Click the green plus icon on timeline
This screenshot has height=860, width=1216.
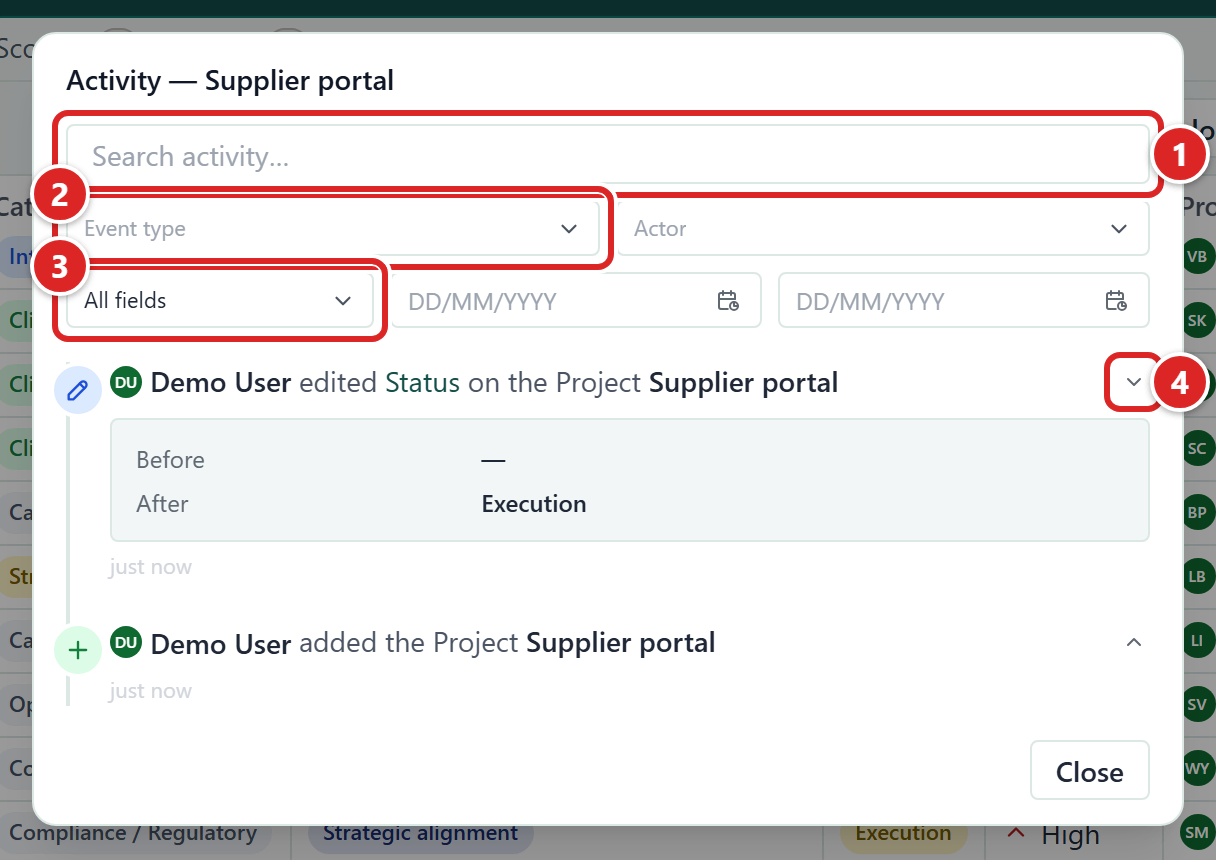coord(78,650)
